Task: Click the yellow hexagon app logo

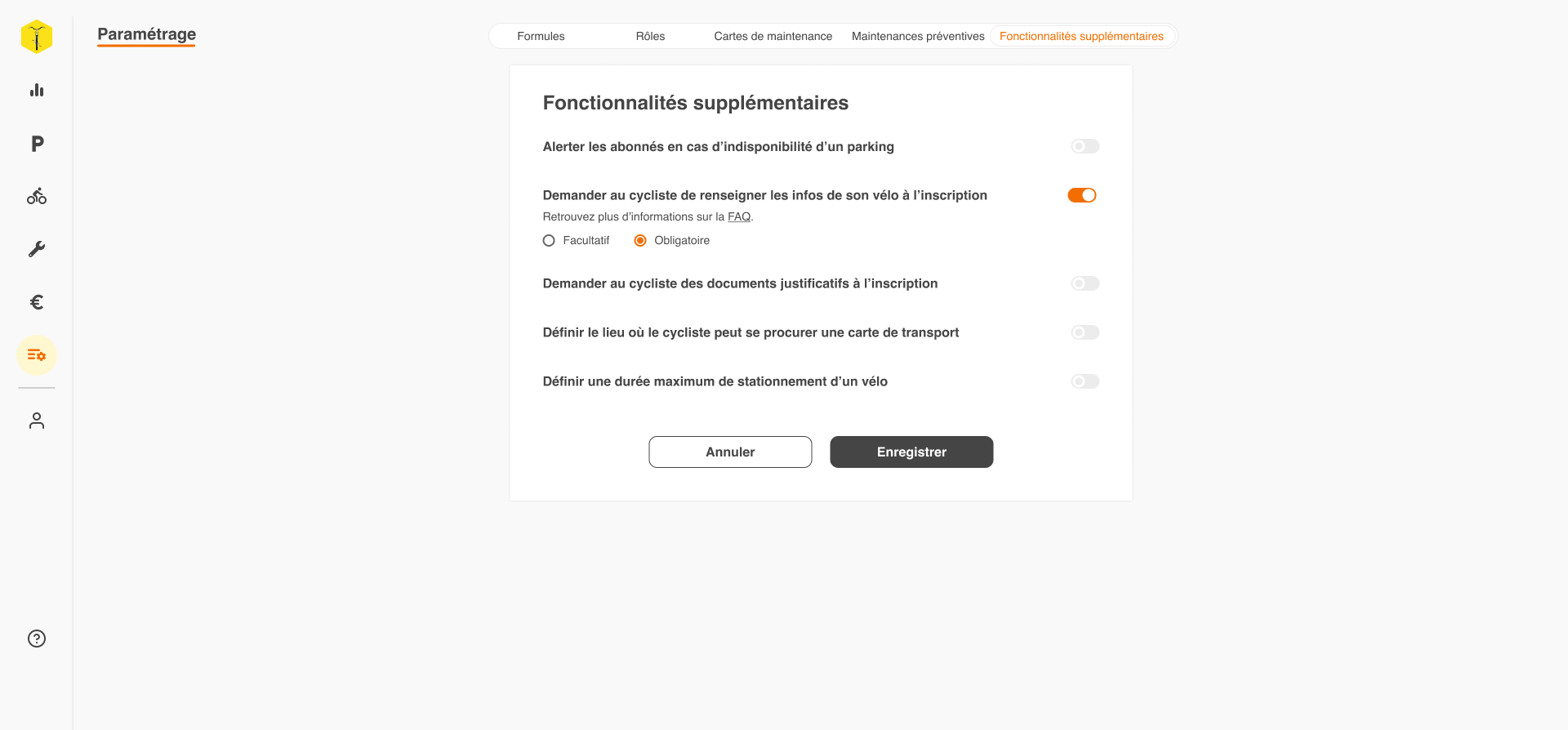Action: (x=36, y=36)
